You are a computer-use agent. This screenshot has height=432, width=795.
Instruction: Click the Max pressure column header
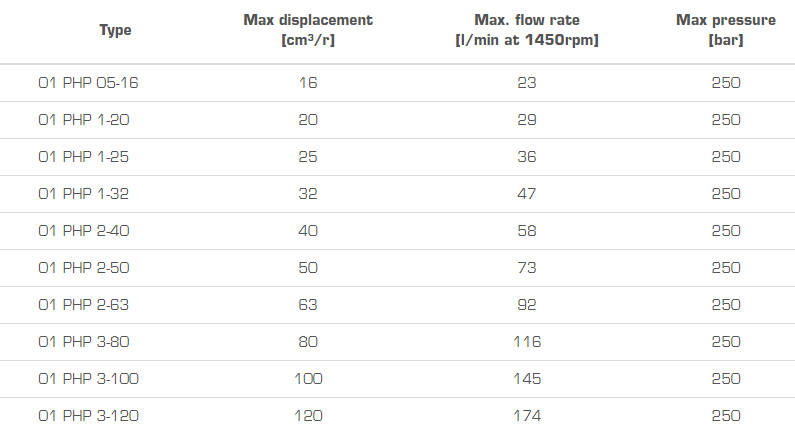tap(725, 30)
